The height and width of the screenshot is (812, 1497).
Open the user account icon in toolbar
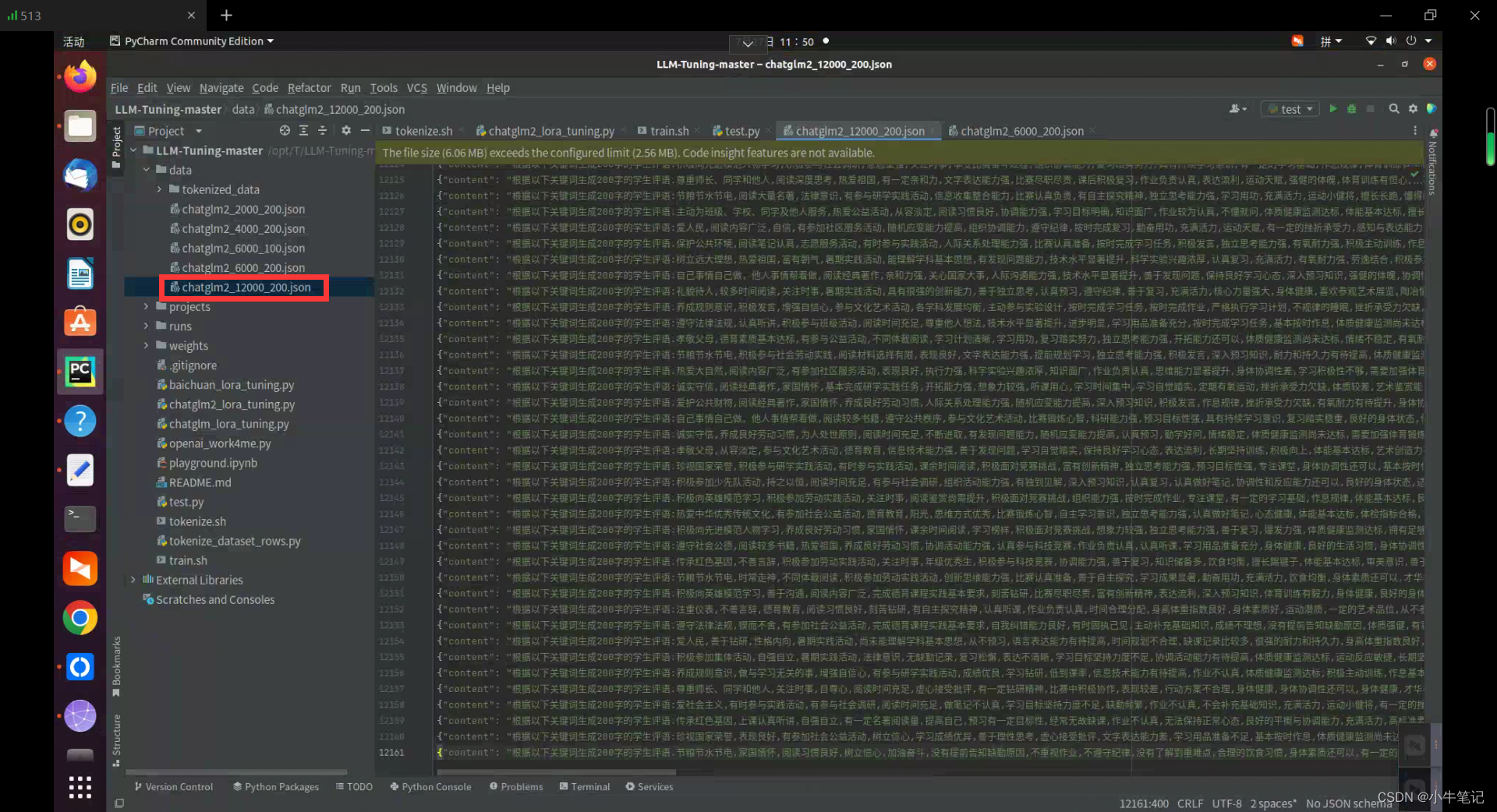click(x=1238, y=109)
